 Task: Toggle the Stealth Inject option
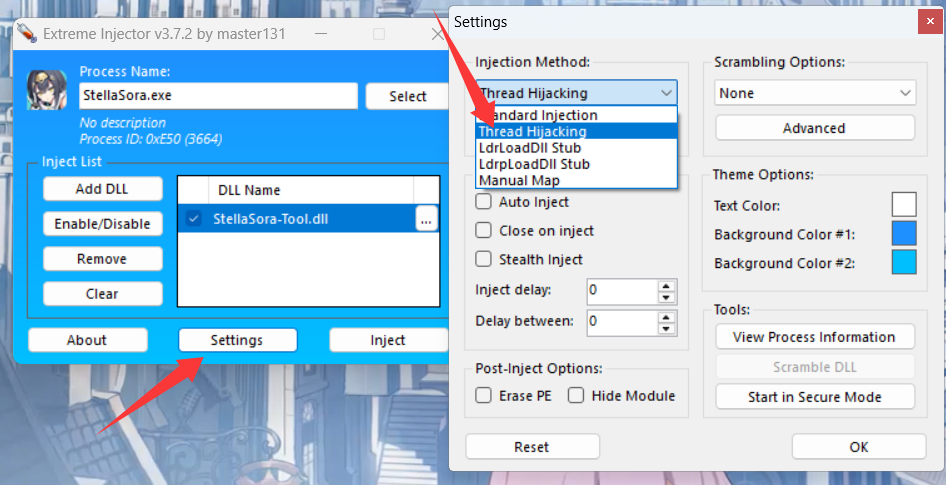coord(483,260)
